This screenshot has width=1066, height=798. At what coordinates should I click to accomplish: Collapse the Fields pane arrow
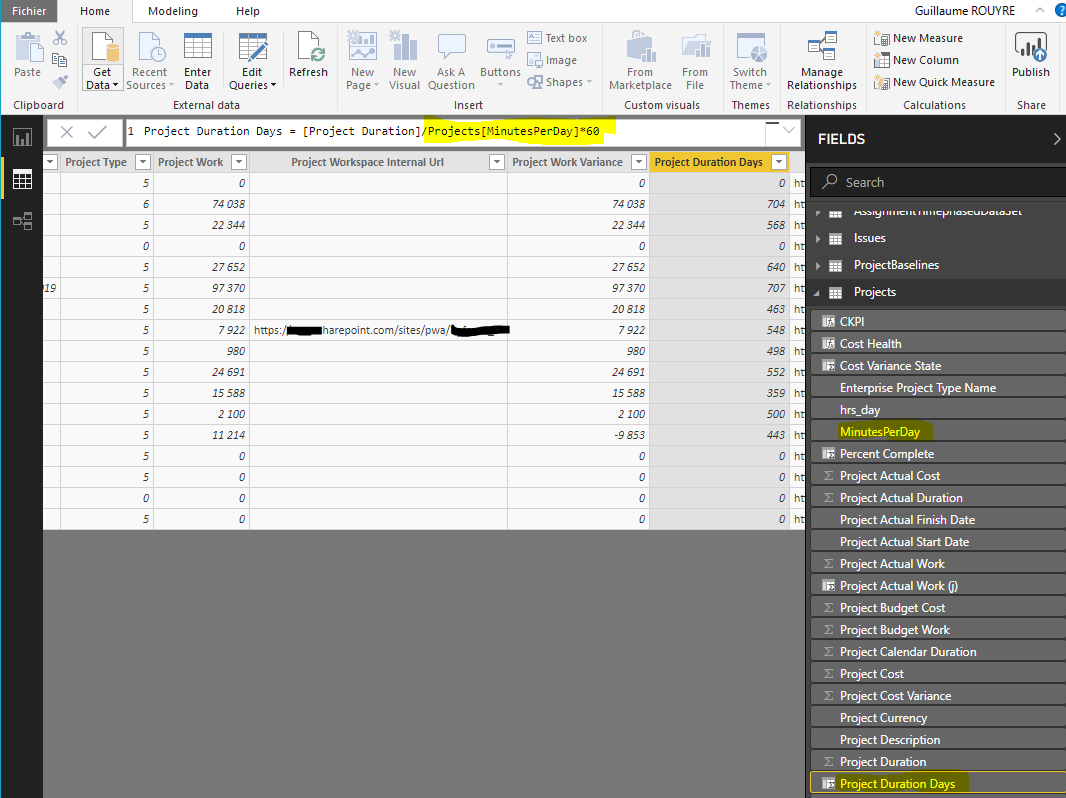(1056, 139)
